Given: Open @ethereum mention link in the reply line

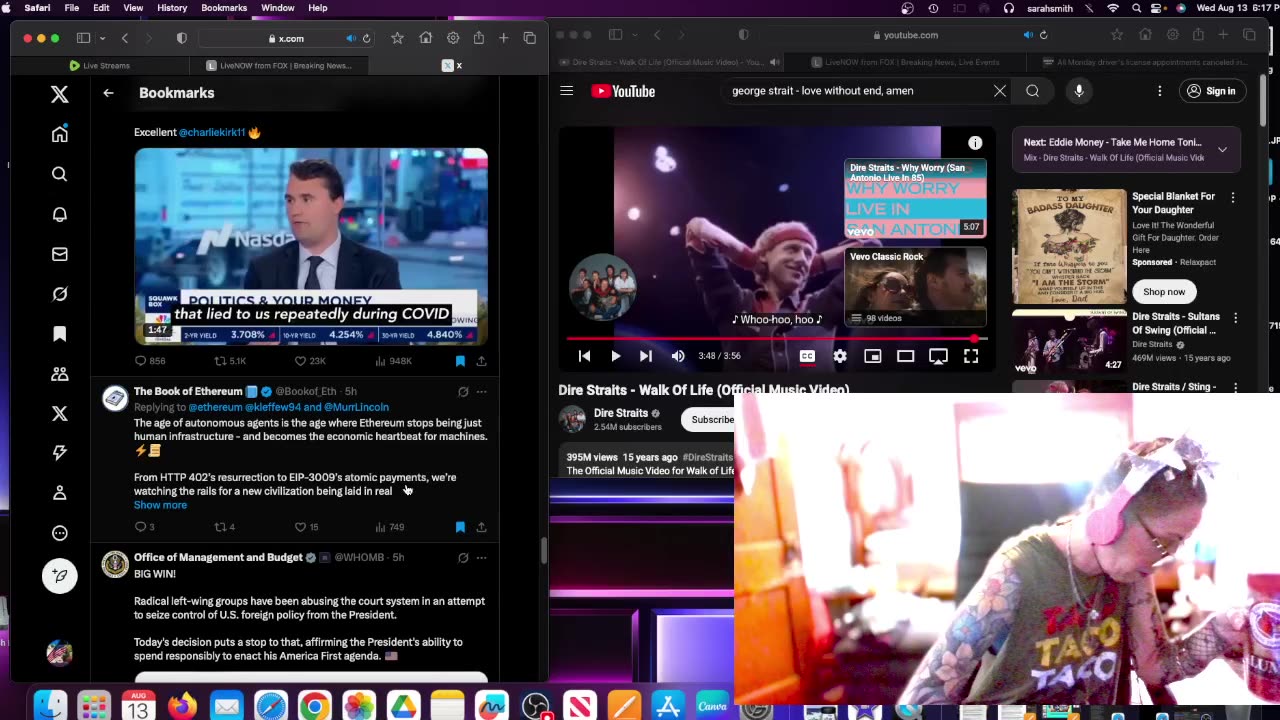Looking at the screenshot, I should point(215,407).
